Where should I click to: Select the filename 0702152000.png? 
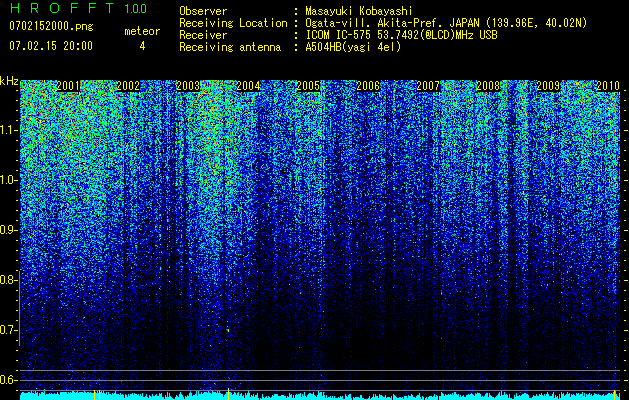(x=51, y=26)
